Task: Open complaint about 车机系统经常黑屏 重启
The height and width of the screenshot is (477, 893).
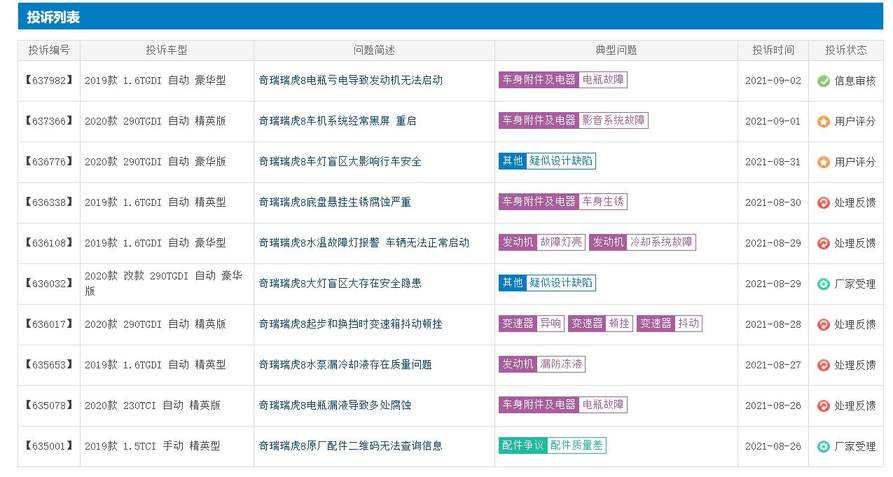Action: click(x=337, y=121)
